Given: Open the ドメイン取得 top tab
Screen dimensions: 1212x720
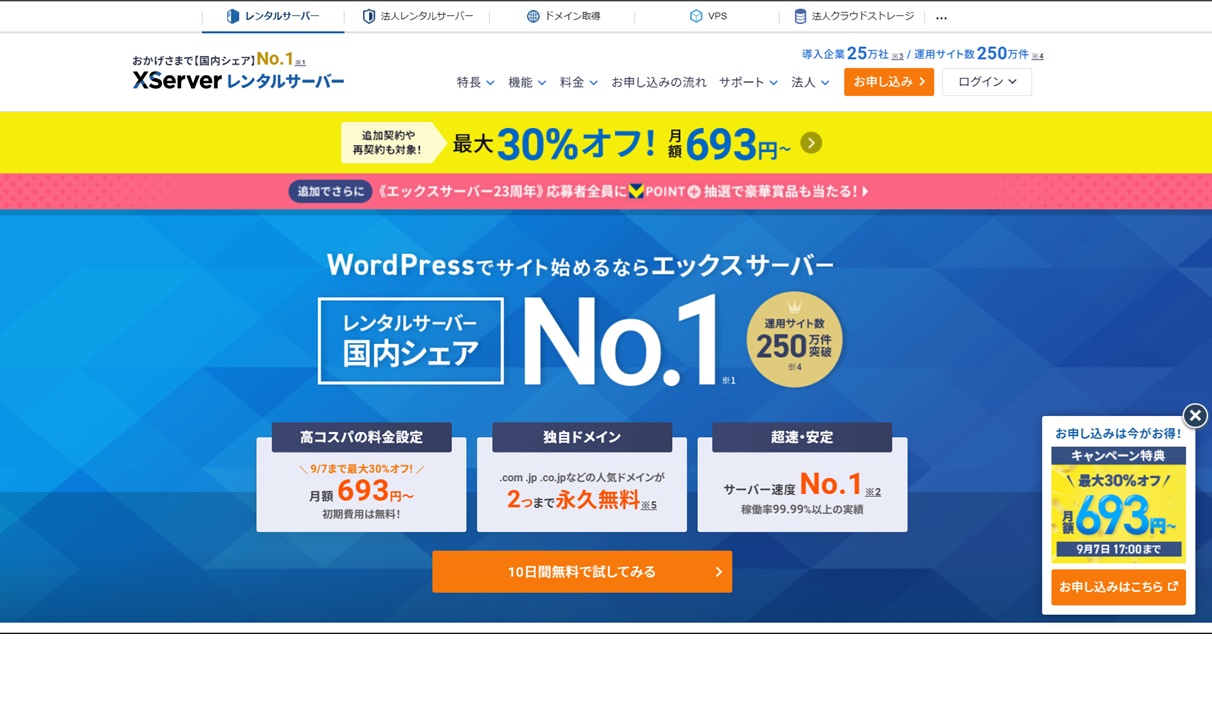Looking at the screenshot, I should pyautogui.click(x=563, y=16).
